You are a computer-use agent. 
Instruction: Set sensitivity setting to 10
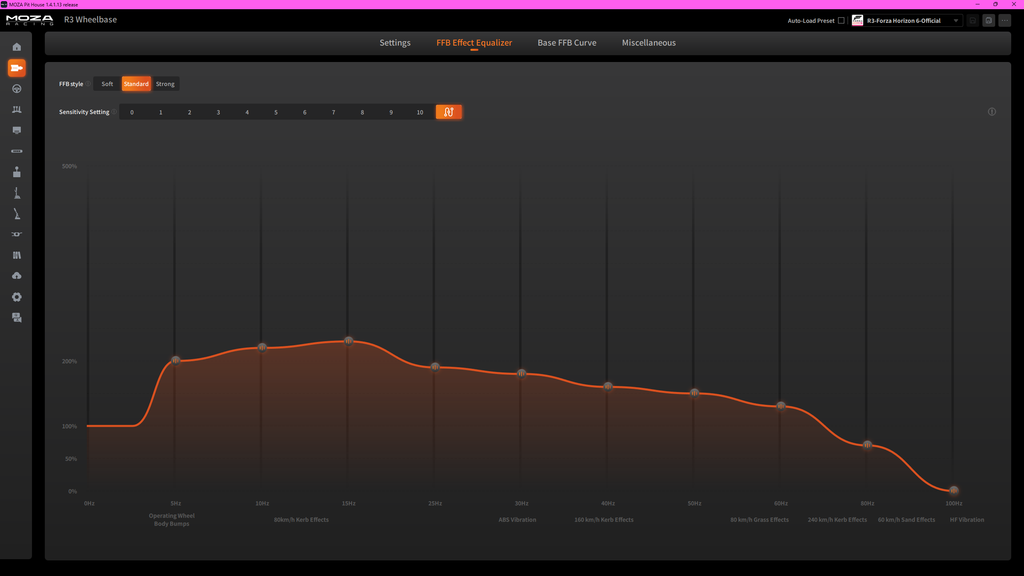(420, 112)
